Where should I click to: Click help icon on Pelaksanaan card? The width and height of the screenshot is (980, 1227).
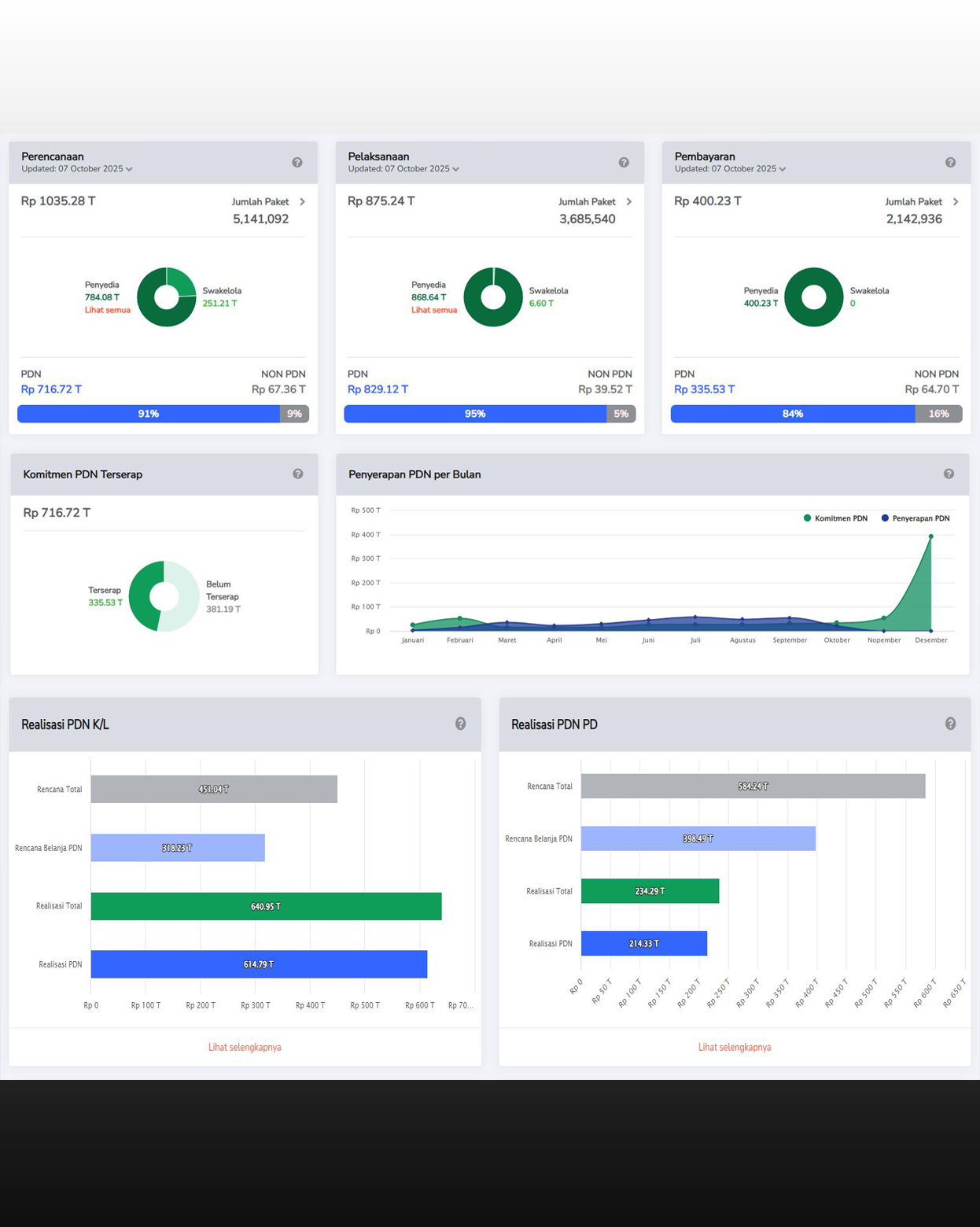(624, 163)
